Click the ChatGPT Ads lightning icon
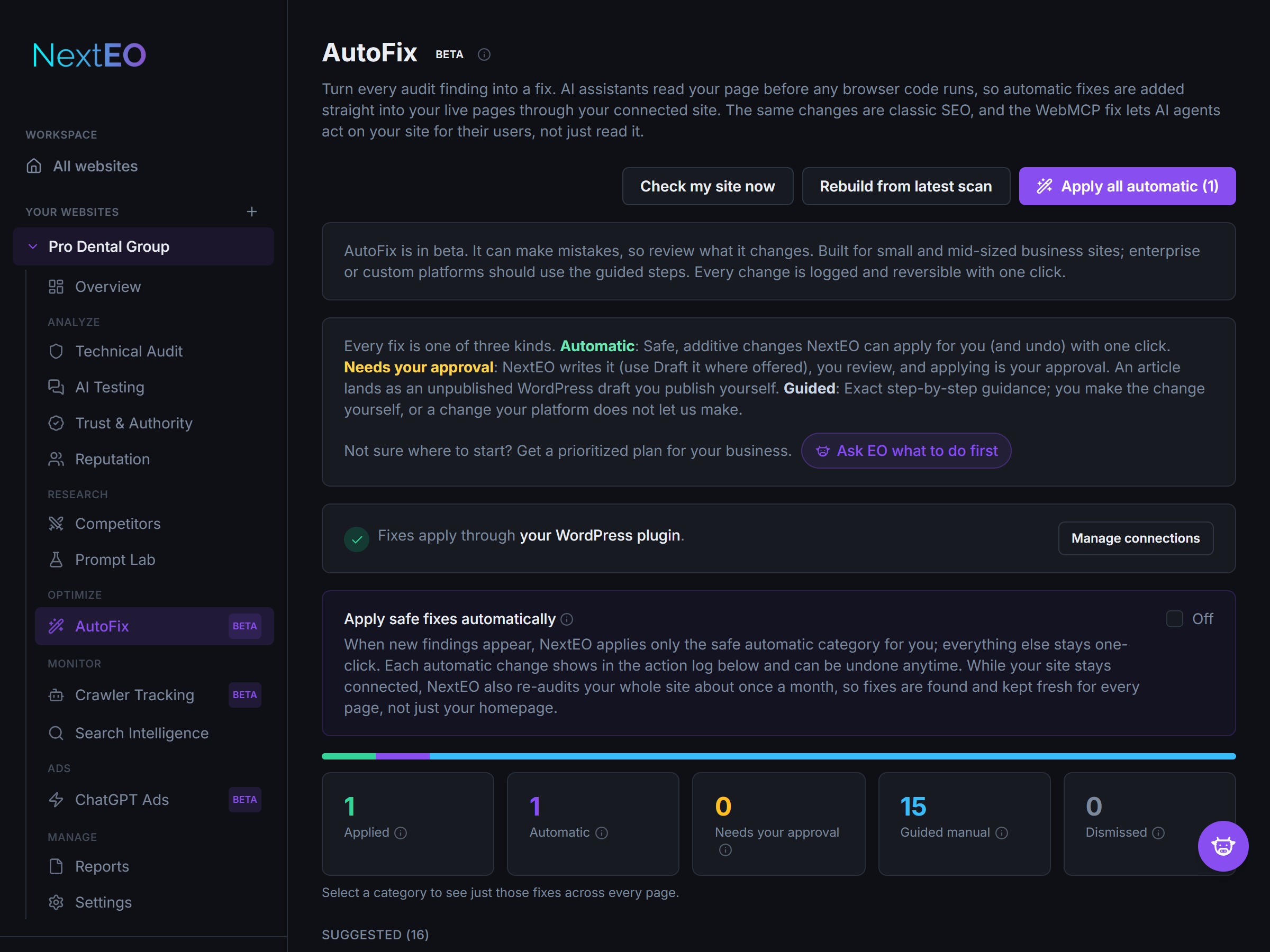1270x952 pixels. (x=56, y=799)
